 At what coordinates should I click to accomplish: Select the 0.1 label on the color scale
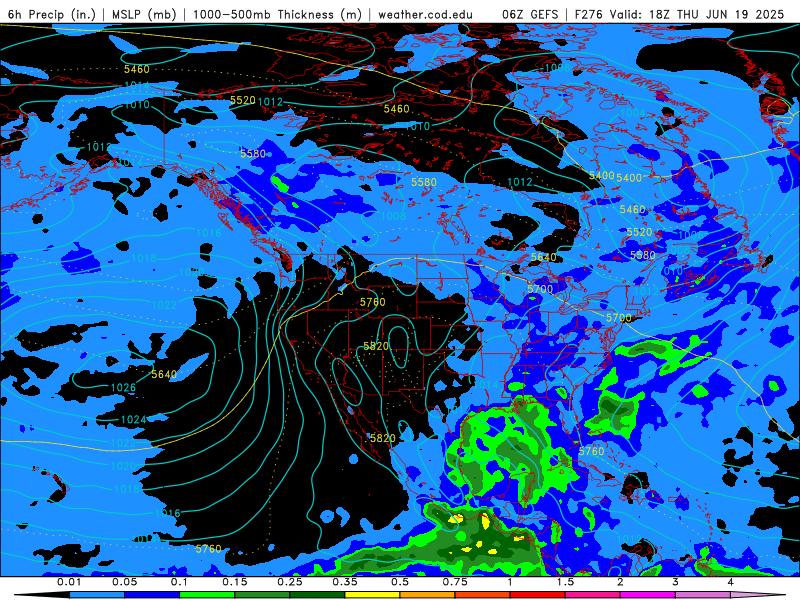[x=180, y=582]
